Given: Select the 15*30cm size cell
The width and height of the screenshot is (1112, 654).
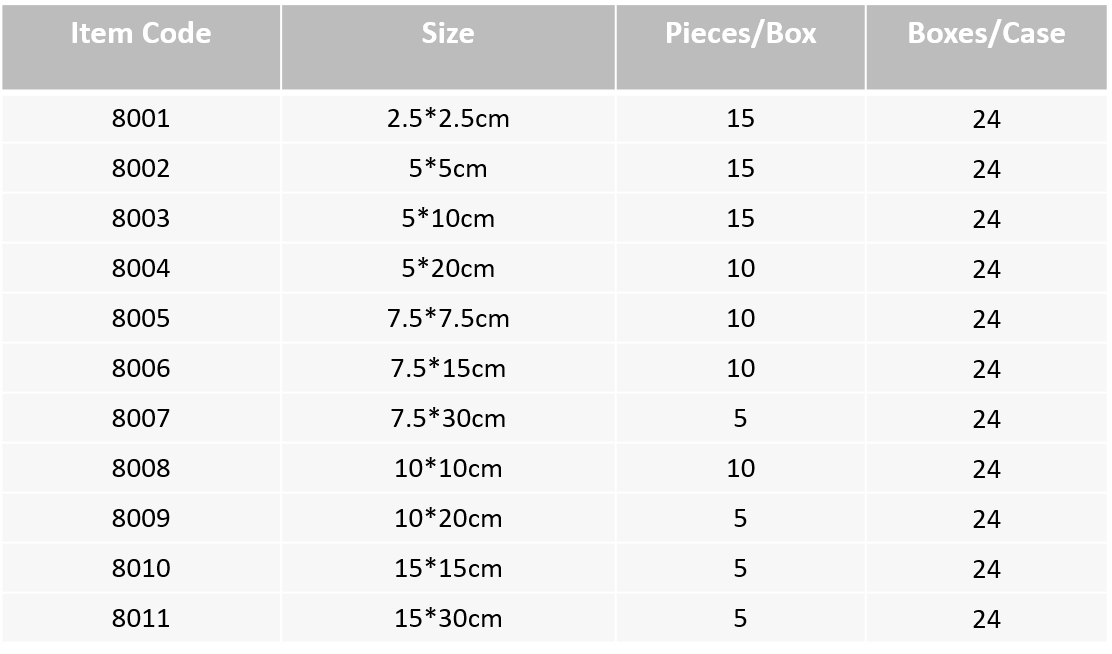Looking at the screenshot, I should (448, 619).
